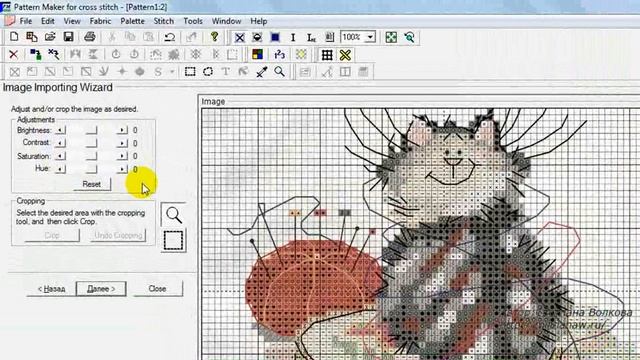Open a pattern file via the folder icon
This screenshot has height=360, width=640.
[x=50, y=37]
